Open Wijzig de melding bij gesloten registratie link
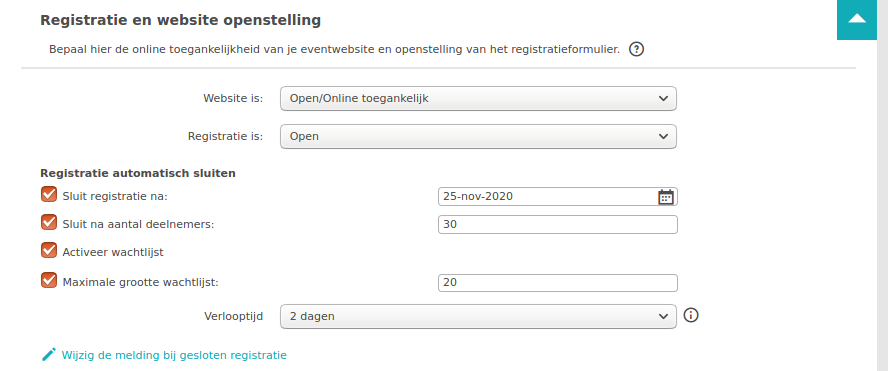888x371 pixels. click(x=174, y=355)
